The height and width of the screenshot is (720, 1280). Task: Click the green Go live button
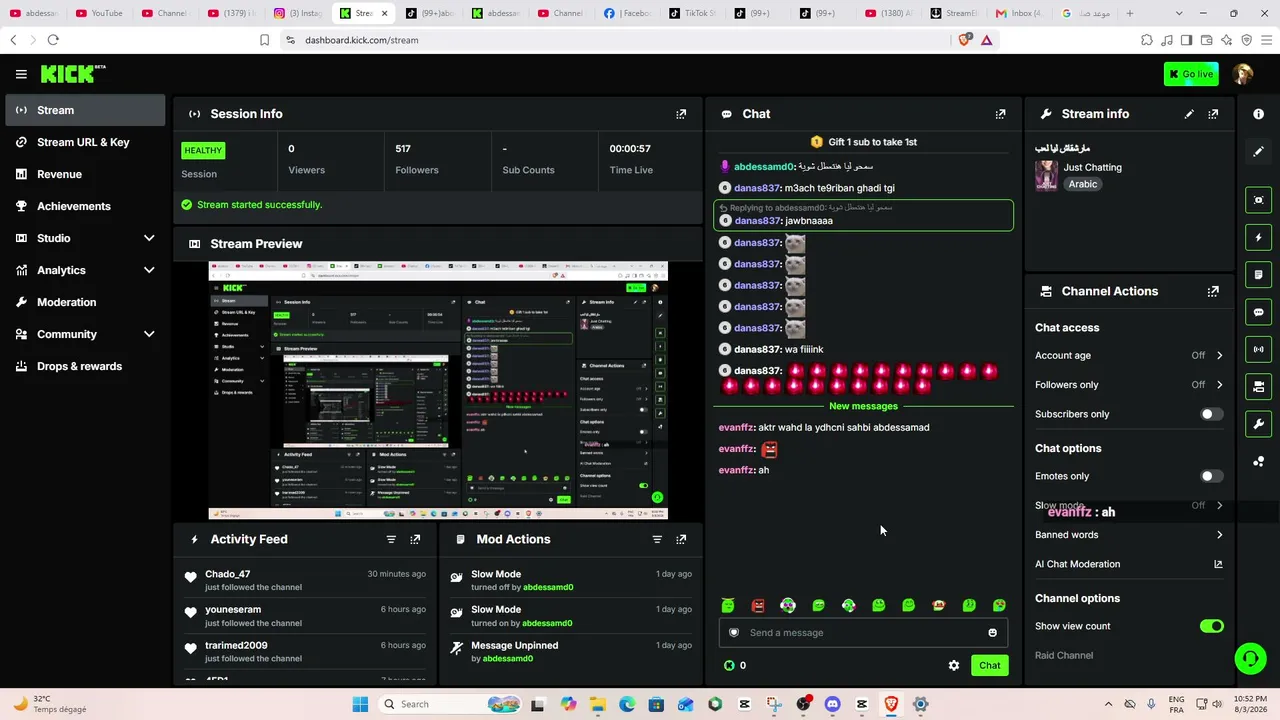(x=1191, y=74)
